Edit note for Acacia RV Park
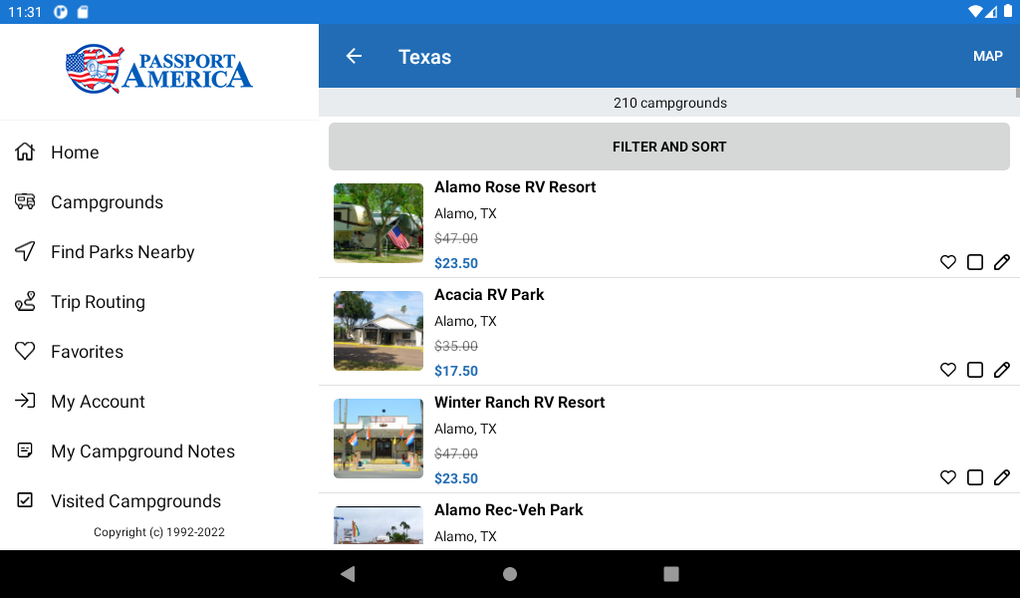This screenshot has height=598, width=1020. (1002, 370)
